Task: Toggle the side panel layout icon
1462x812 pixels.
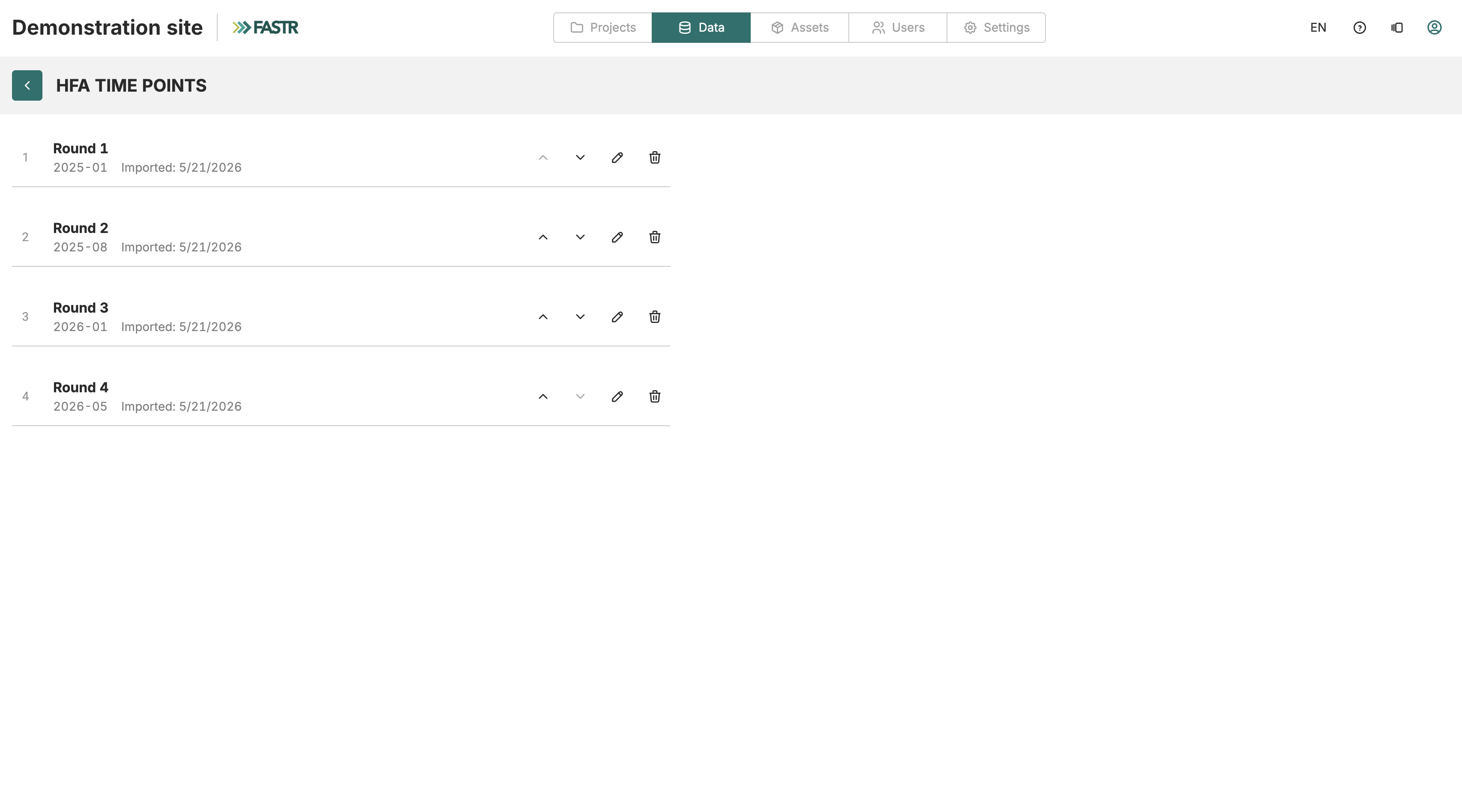Action: point(1397,27)
